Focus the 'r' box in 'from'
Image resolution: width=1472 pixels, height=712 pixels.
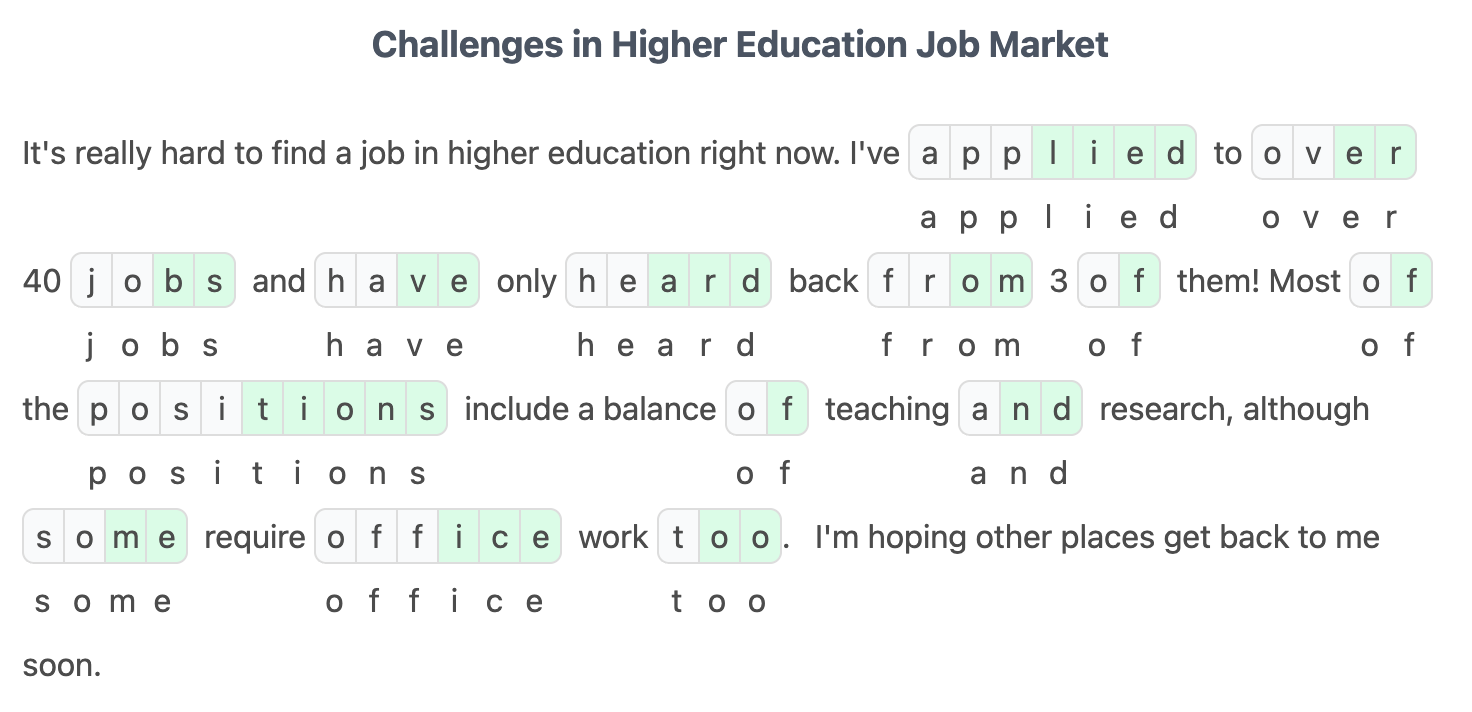click(929, 281)
